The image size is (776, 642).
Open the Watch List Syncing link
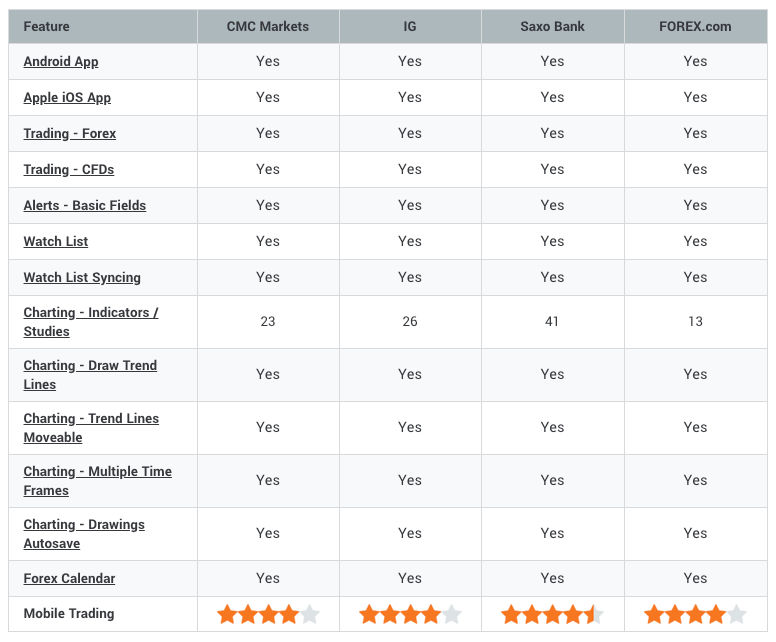pos(82,278)
